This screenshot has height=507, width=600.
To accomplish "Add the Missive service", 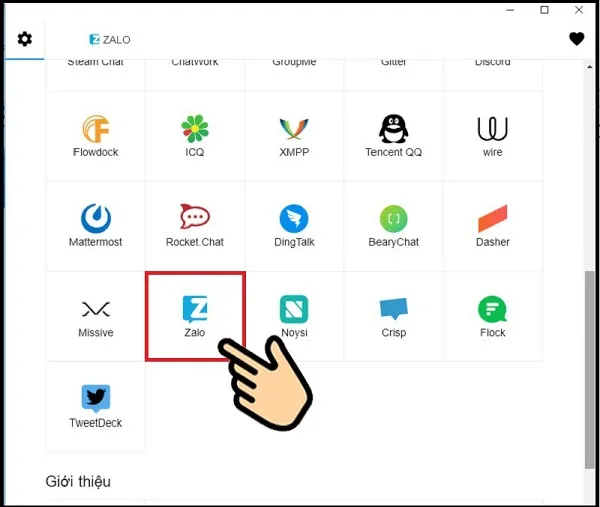I will coord(96,309).
